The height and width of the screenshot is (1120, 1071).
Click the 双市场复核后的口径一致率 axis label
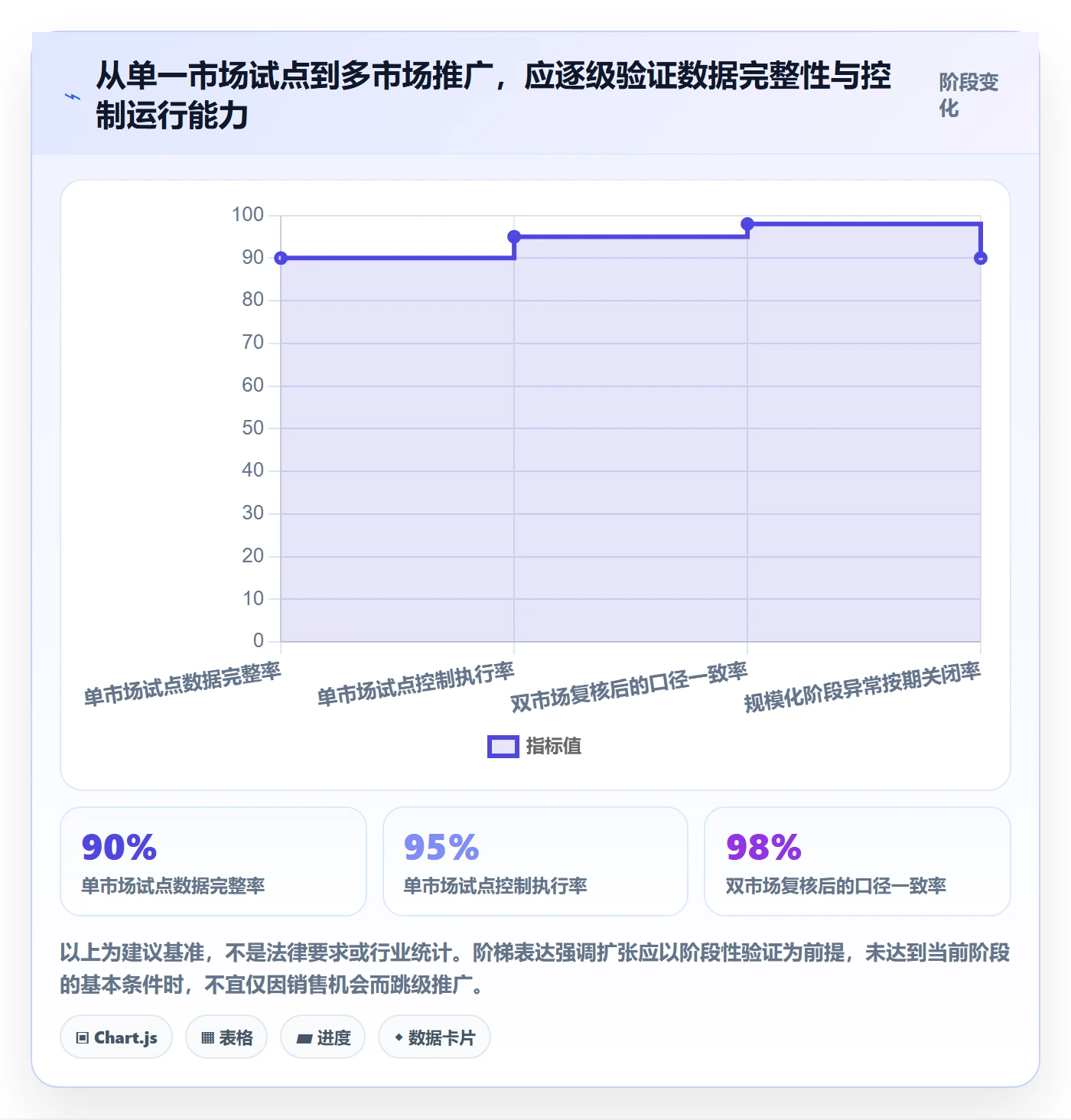click(x=629, y=687)
